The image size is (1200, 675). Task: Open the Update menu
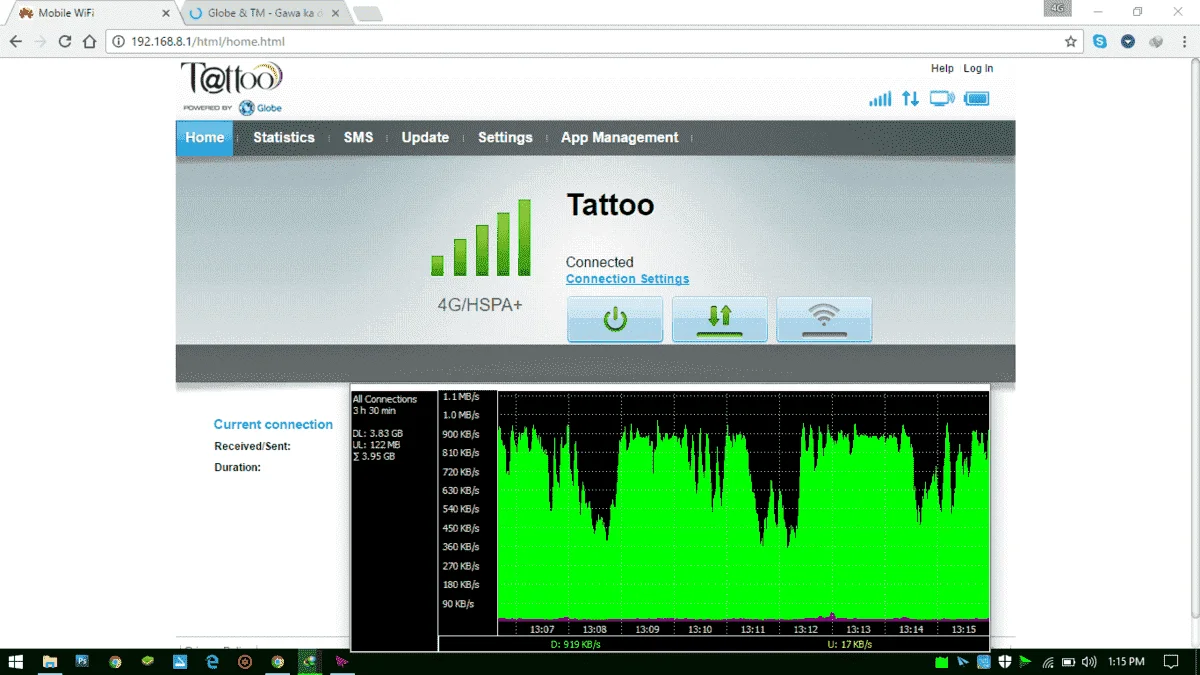tap(425, 138)
